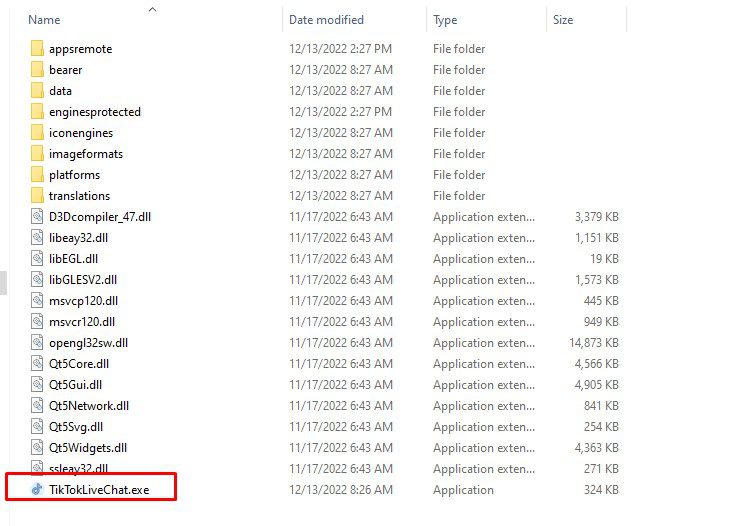This screenshot has height=526, width=739.
Task: Click the Qt5Gui.dll file icon
Action: [x=37, y=385]
